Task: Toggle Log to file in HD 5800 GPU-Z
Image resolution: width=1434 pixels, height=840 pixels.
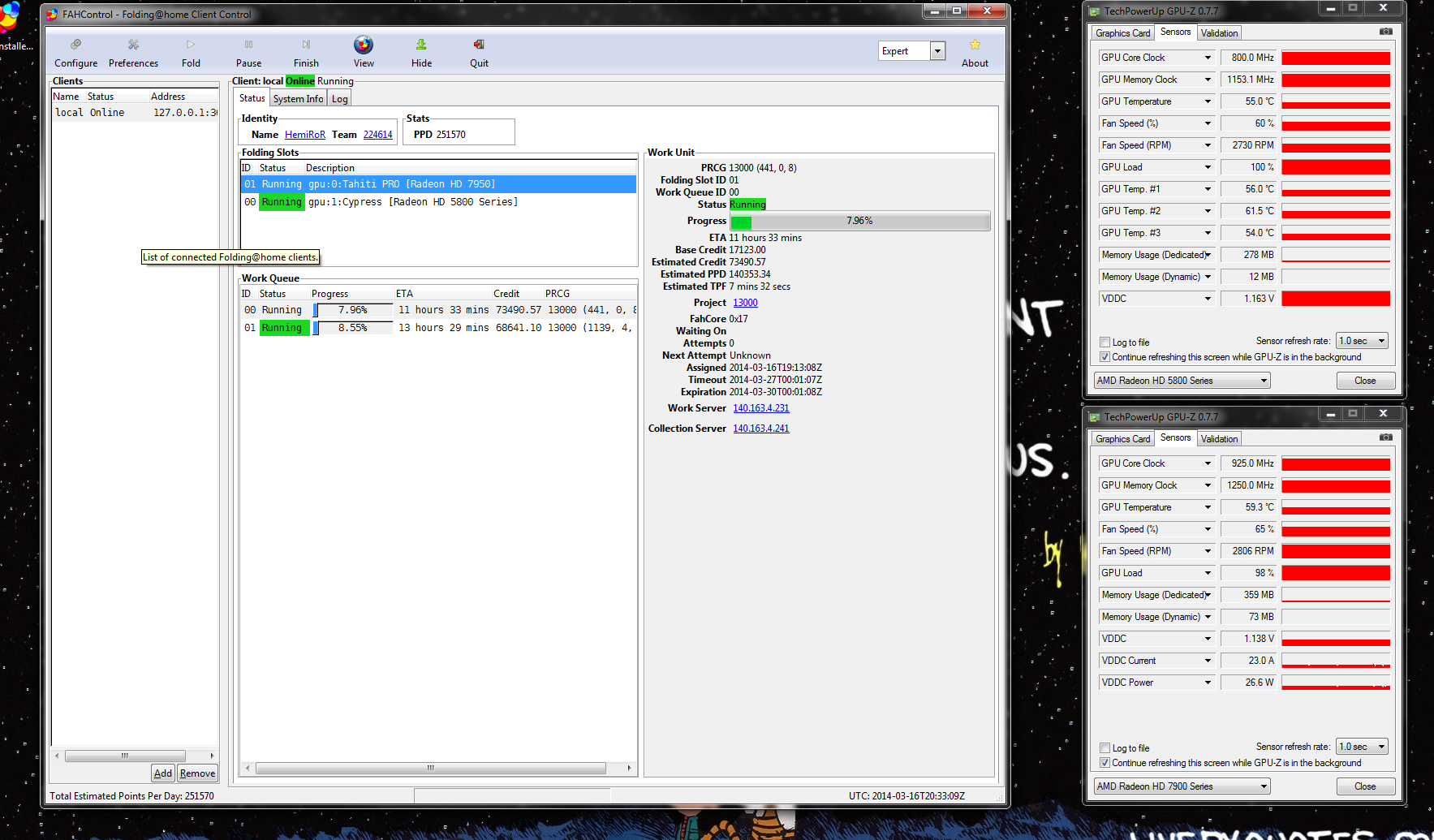Action: (x=1105, y=342)
